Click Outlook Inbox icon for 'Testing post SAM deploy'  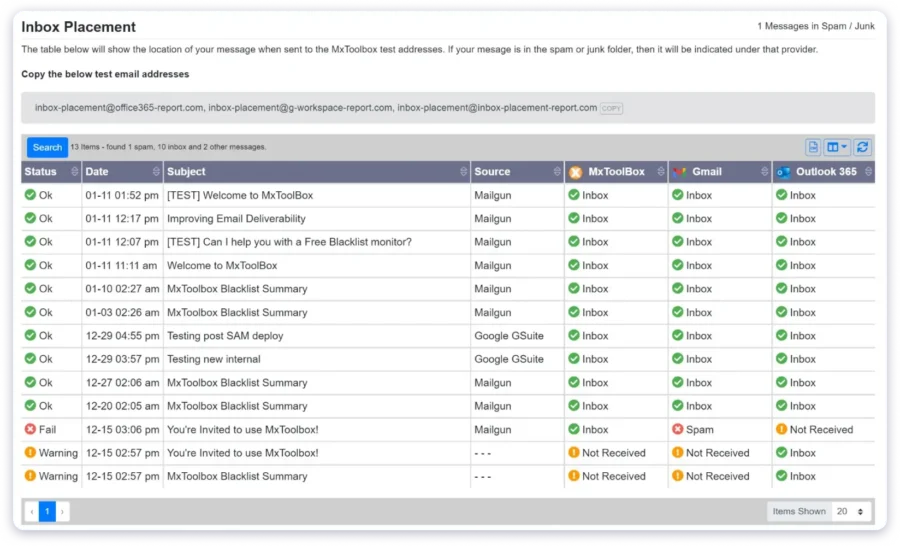[x=781, y=335]
